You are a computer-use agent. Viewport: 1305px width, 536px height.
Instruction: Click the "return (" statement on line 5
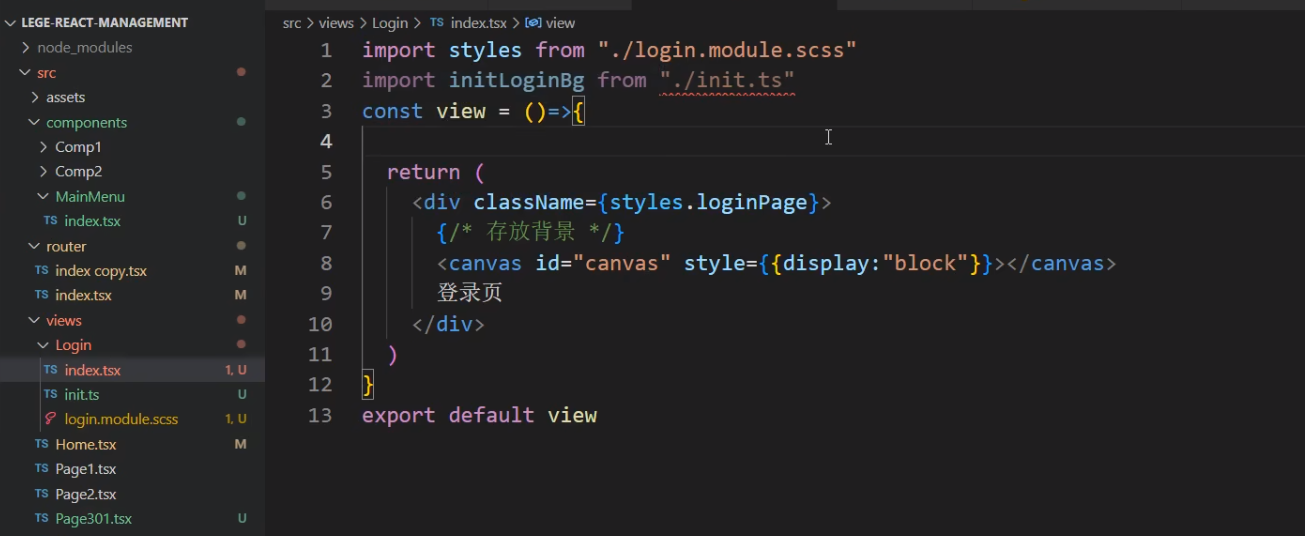(435, 172)
